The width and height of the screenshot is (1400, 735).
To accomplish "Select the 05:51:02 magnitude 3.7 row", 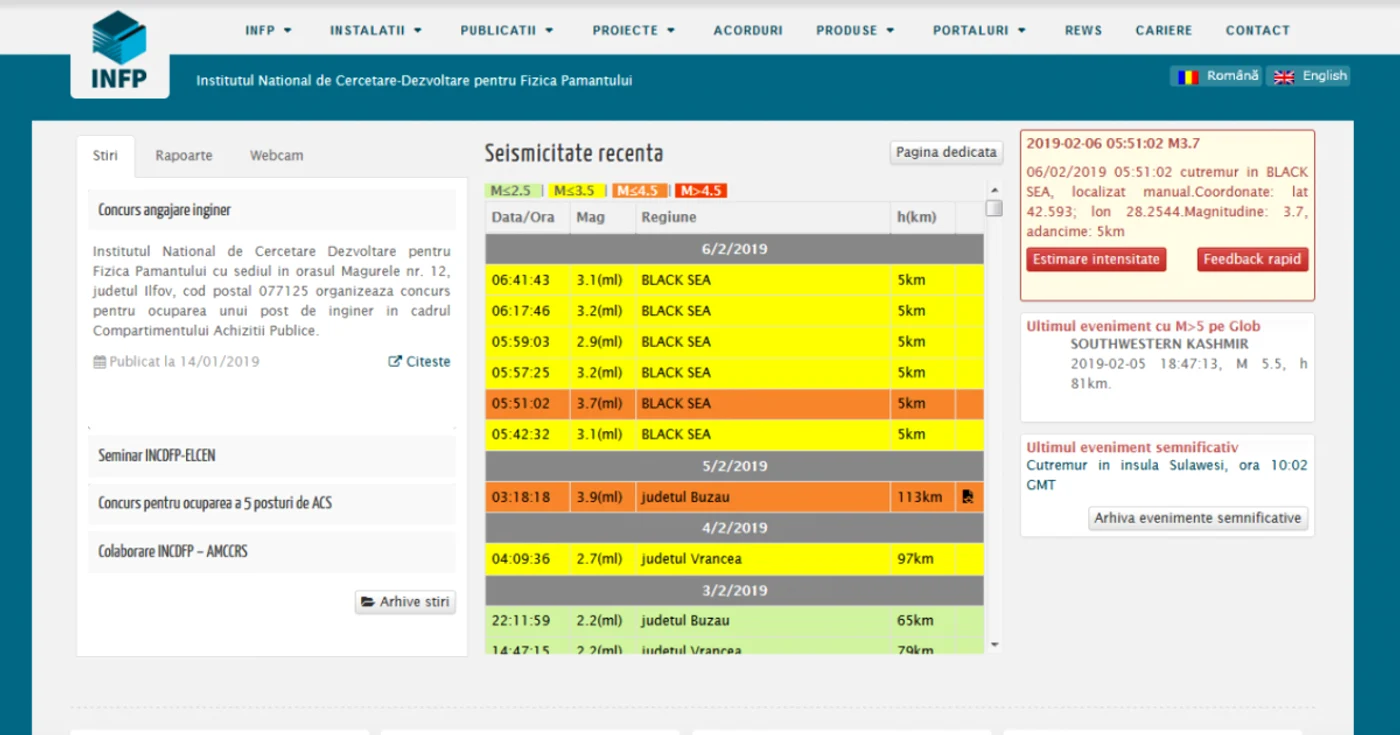I will [735, 404].
